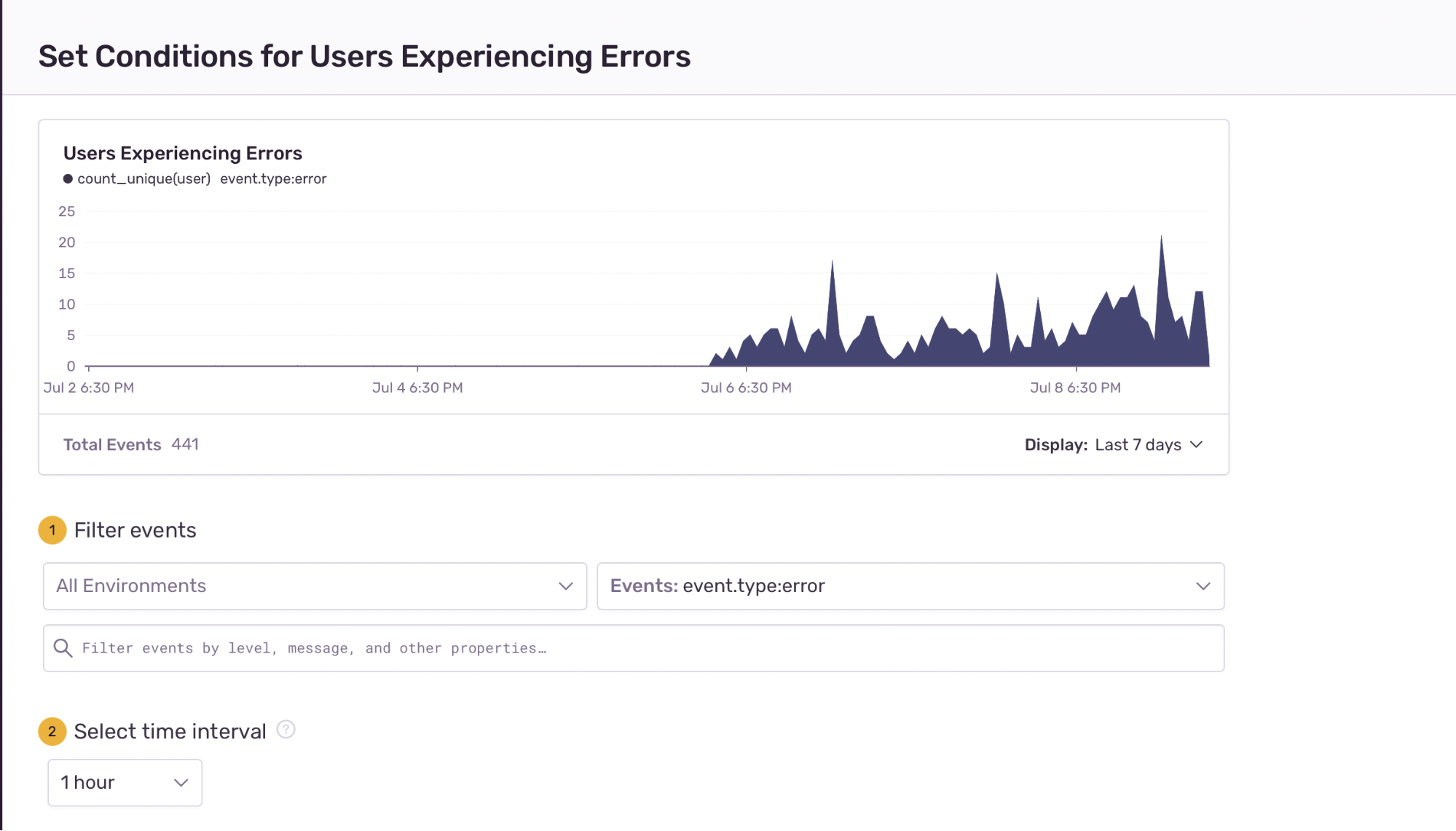This screenshot has height=831, width=1456.
Task: Change Display Last 7 days selector
Action: point(1138,445)
